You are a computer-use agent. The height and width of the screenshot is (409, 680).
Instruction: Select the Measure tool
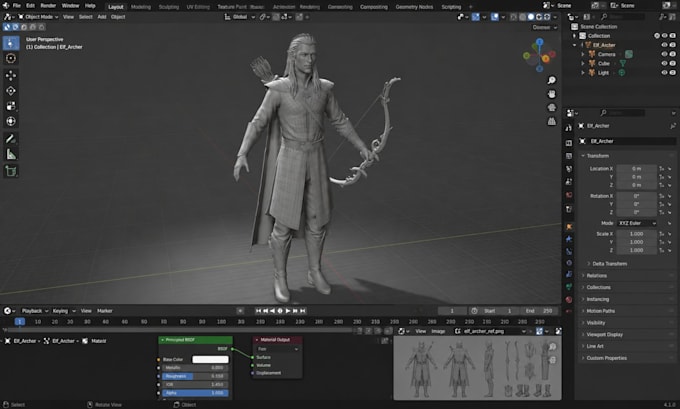(x=11, y=154)
